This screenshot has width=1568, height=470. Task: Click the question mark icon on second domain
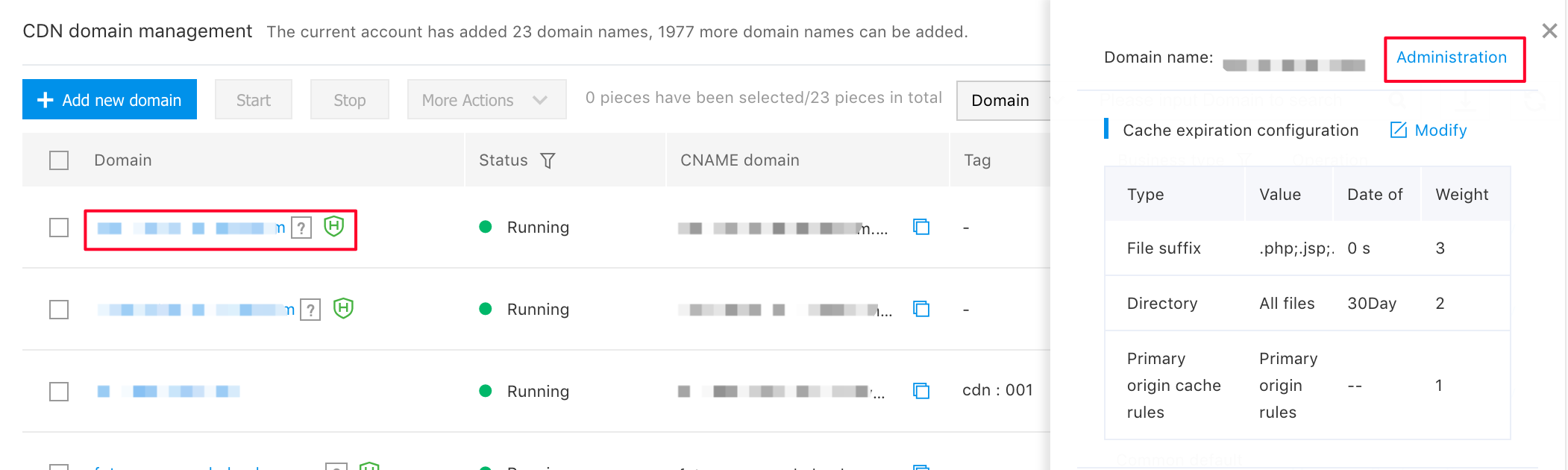[x=310, y=310]
